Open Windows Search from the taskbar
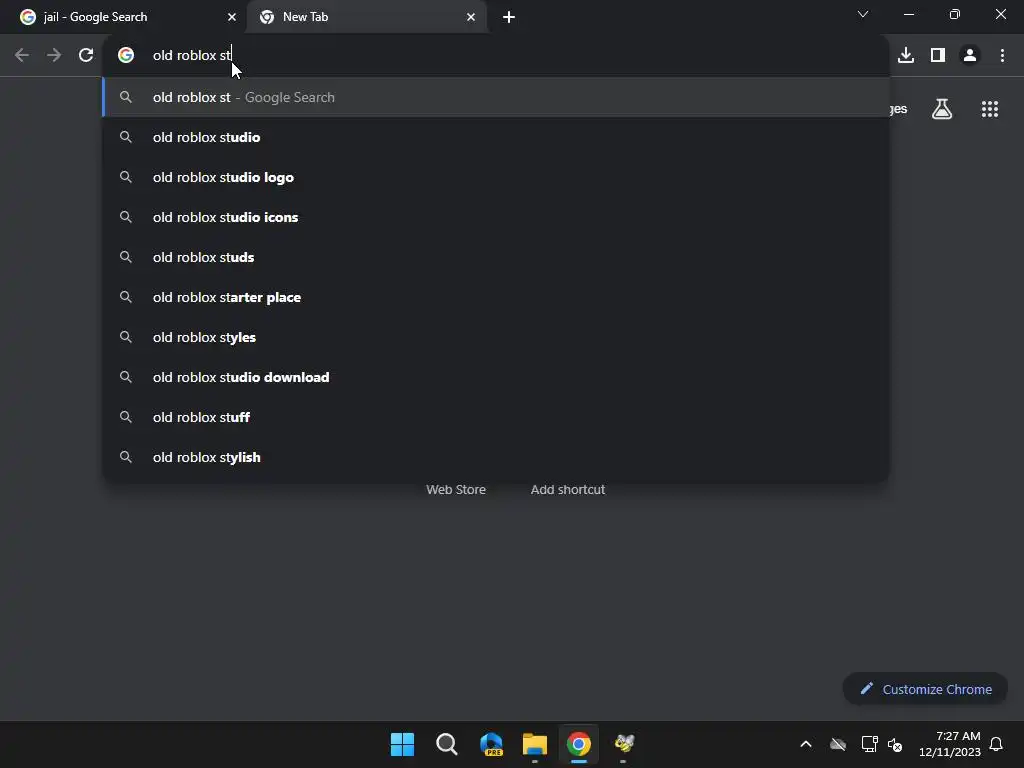The image size is (1024, 768). coord(447,744)
